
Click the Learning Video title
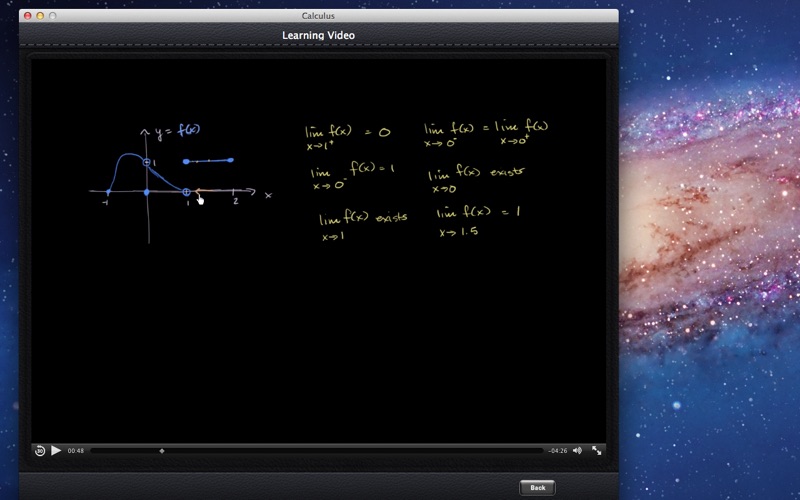coord(318,35)
